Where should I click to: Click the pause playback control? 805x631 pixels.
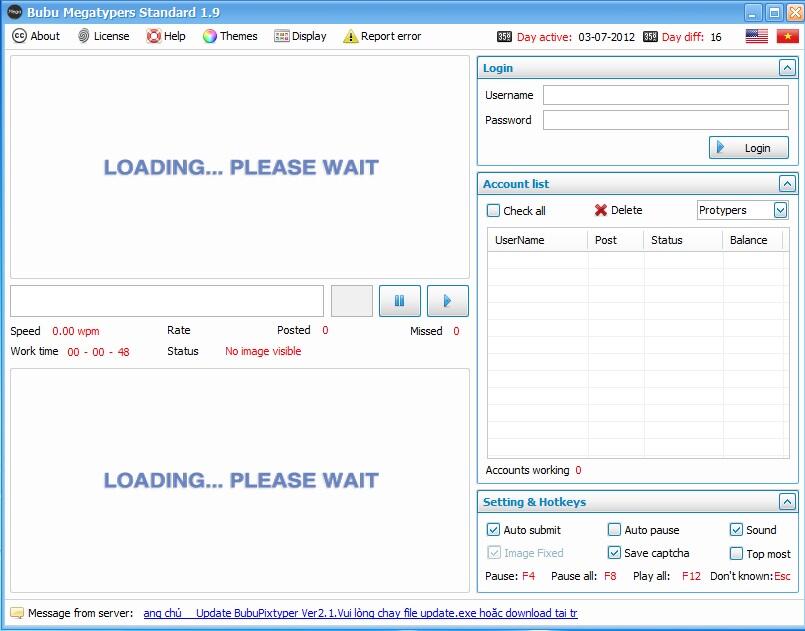(x=399, y=300)
